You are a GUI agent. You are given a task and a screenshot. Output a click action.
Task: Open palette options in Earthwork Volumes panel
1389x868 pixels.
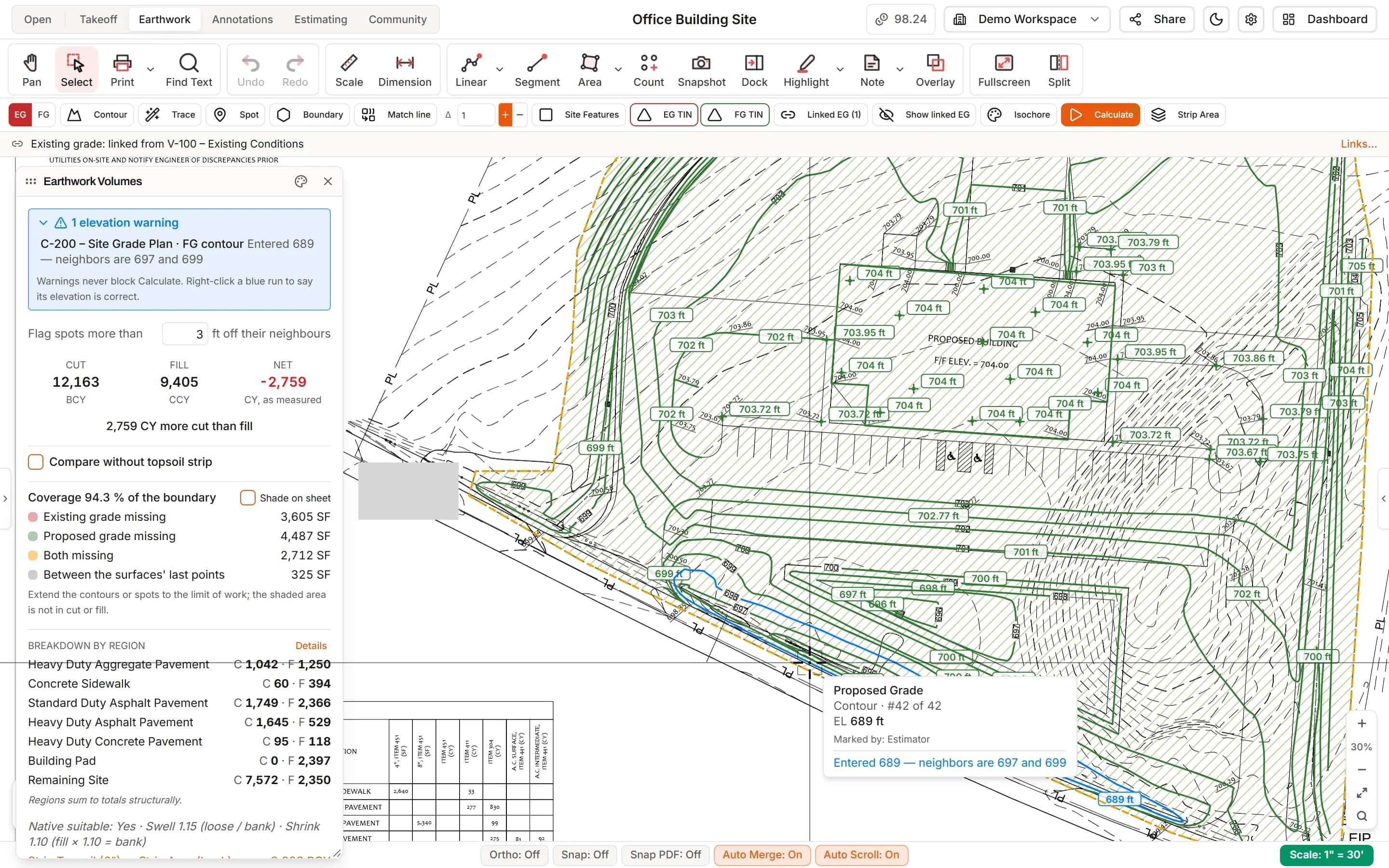click(301, 181)
